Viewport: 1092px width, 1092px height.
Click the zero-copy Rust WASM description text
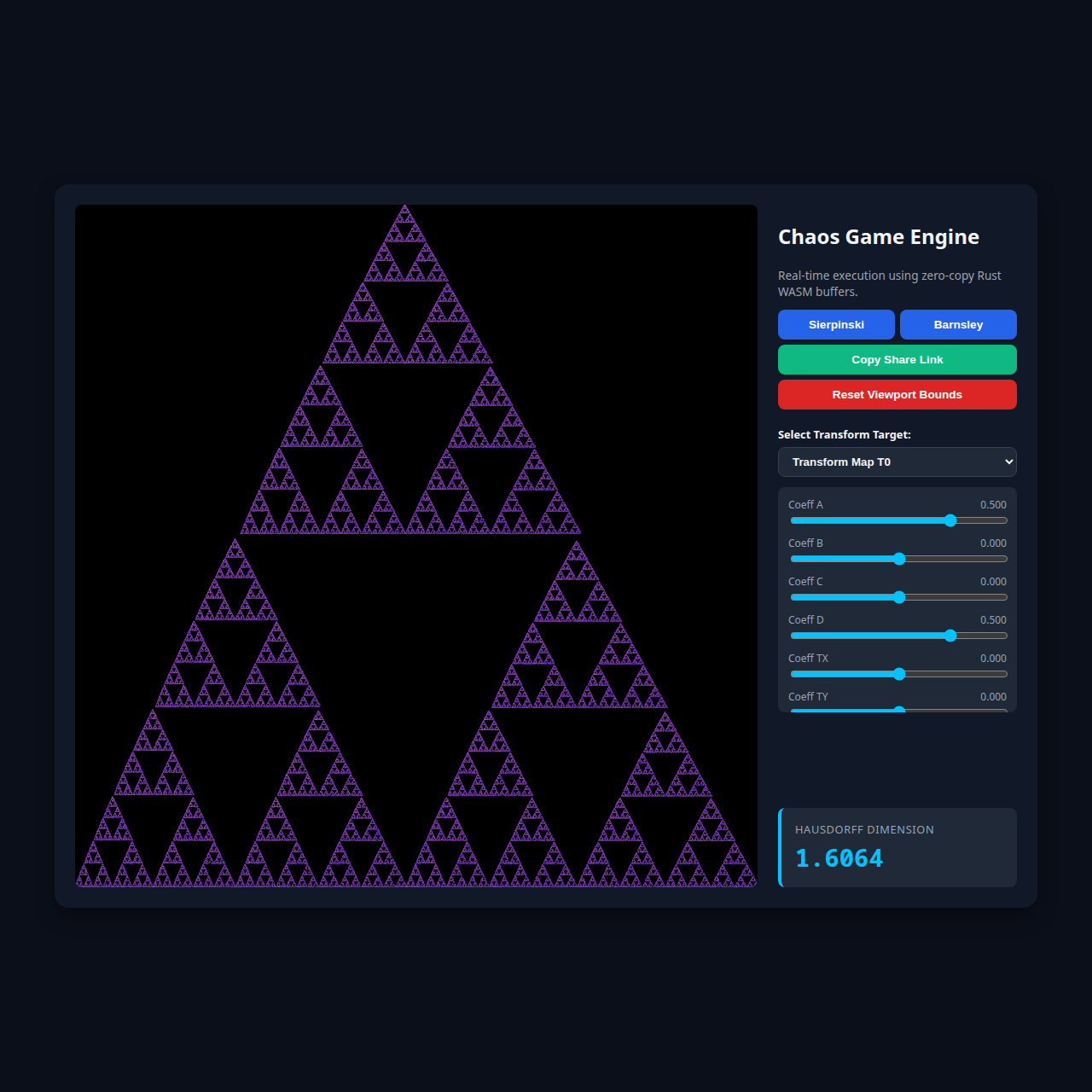coord(890,283)
